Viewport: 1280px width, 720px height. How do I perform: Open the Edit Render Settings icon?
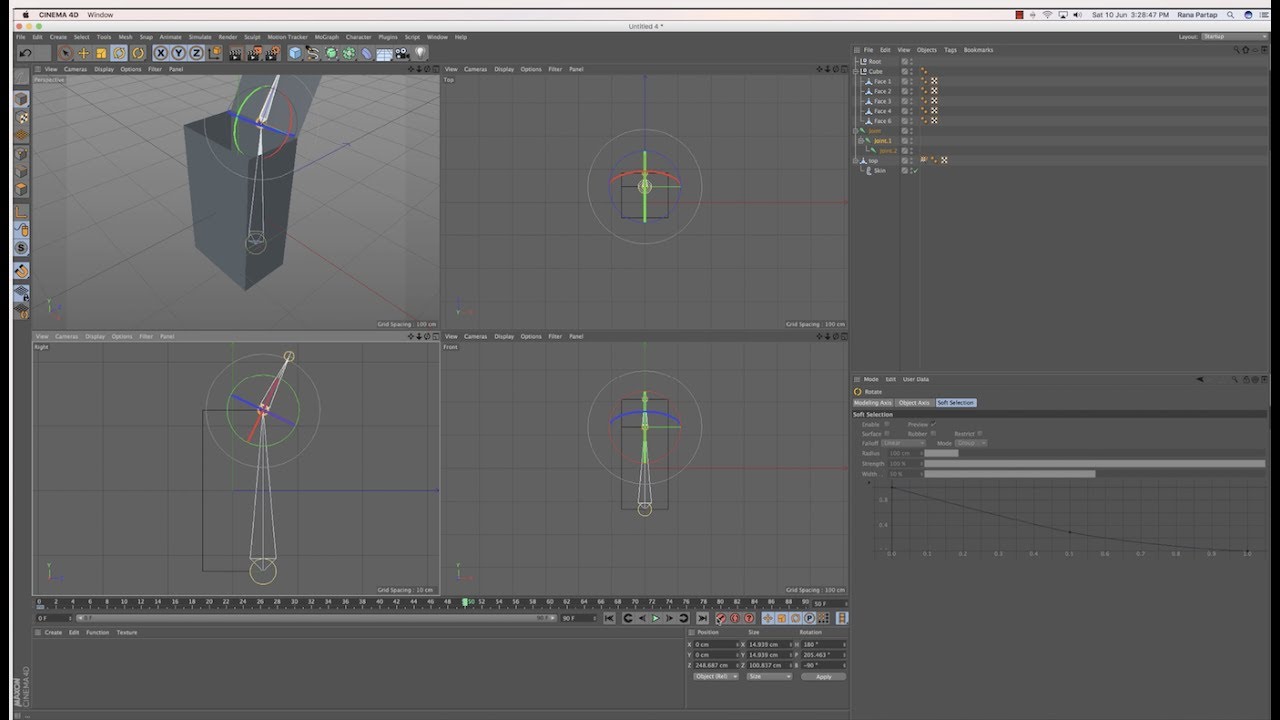[x=271, y=53]
